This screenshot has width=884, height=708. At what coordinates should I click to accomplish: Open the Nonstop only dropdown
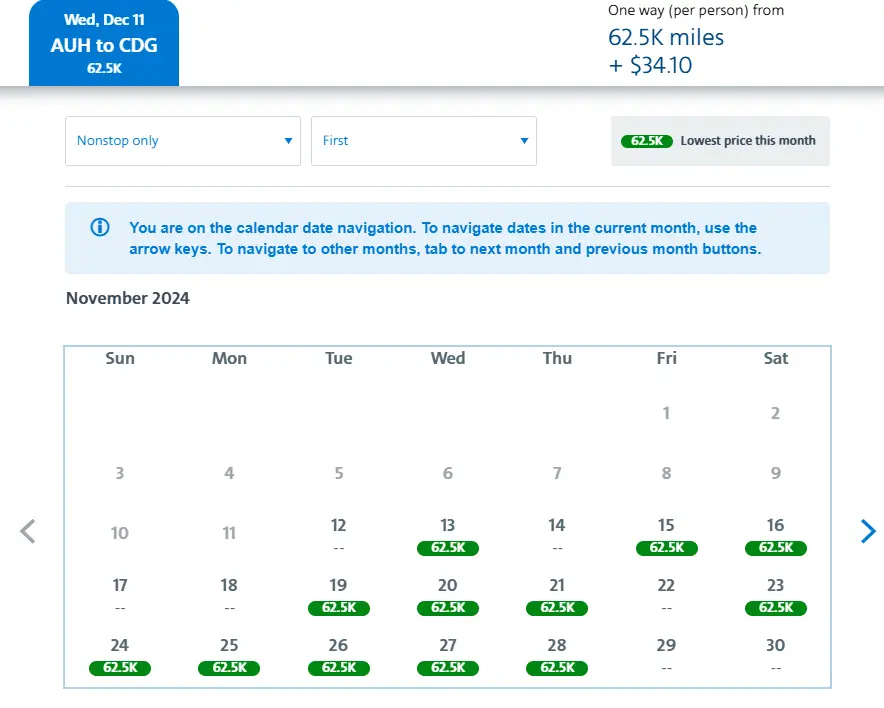click(182, 141)
